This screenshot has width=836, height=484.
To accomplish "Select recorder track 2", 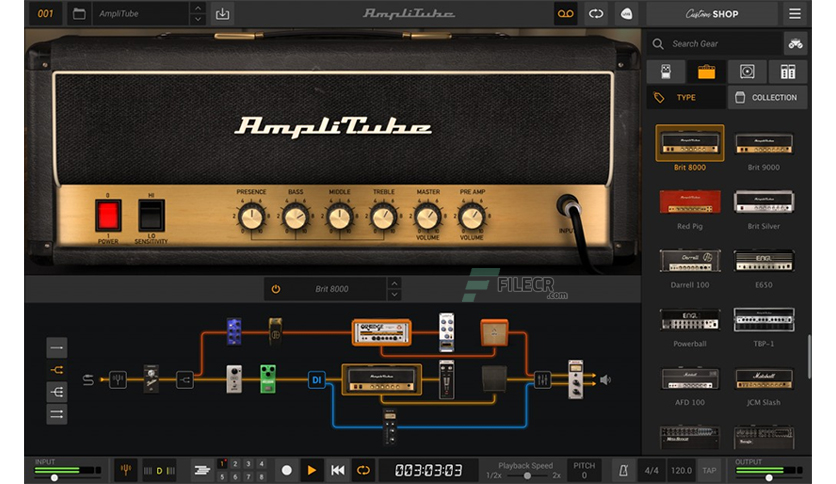I will click(235, 464).
